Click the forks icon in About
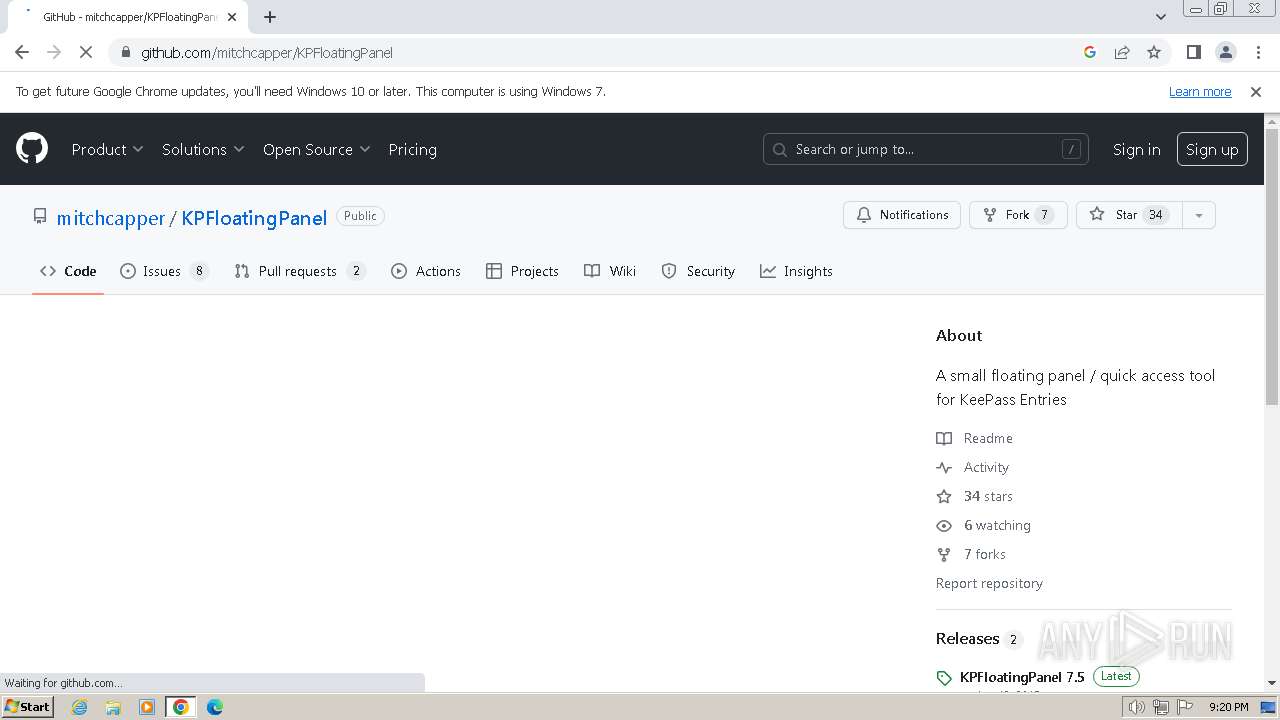1280x720 pixels. tap(944, 554)
